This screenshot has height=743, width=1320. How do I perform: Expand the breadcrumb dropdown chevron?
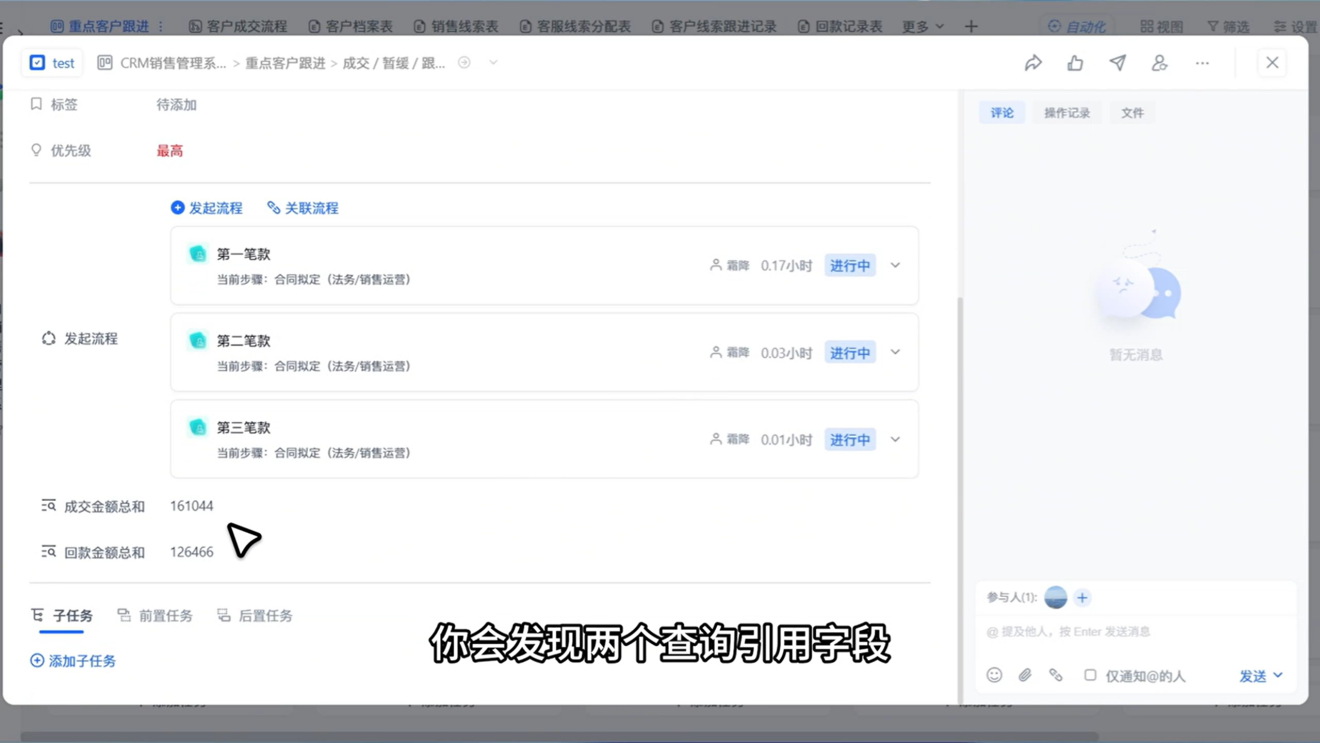[493, 63]
